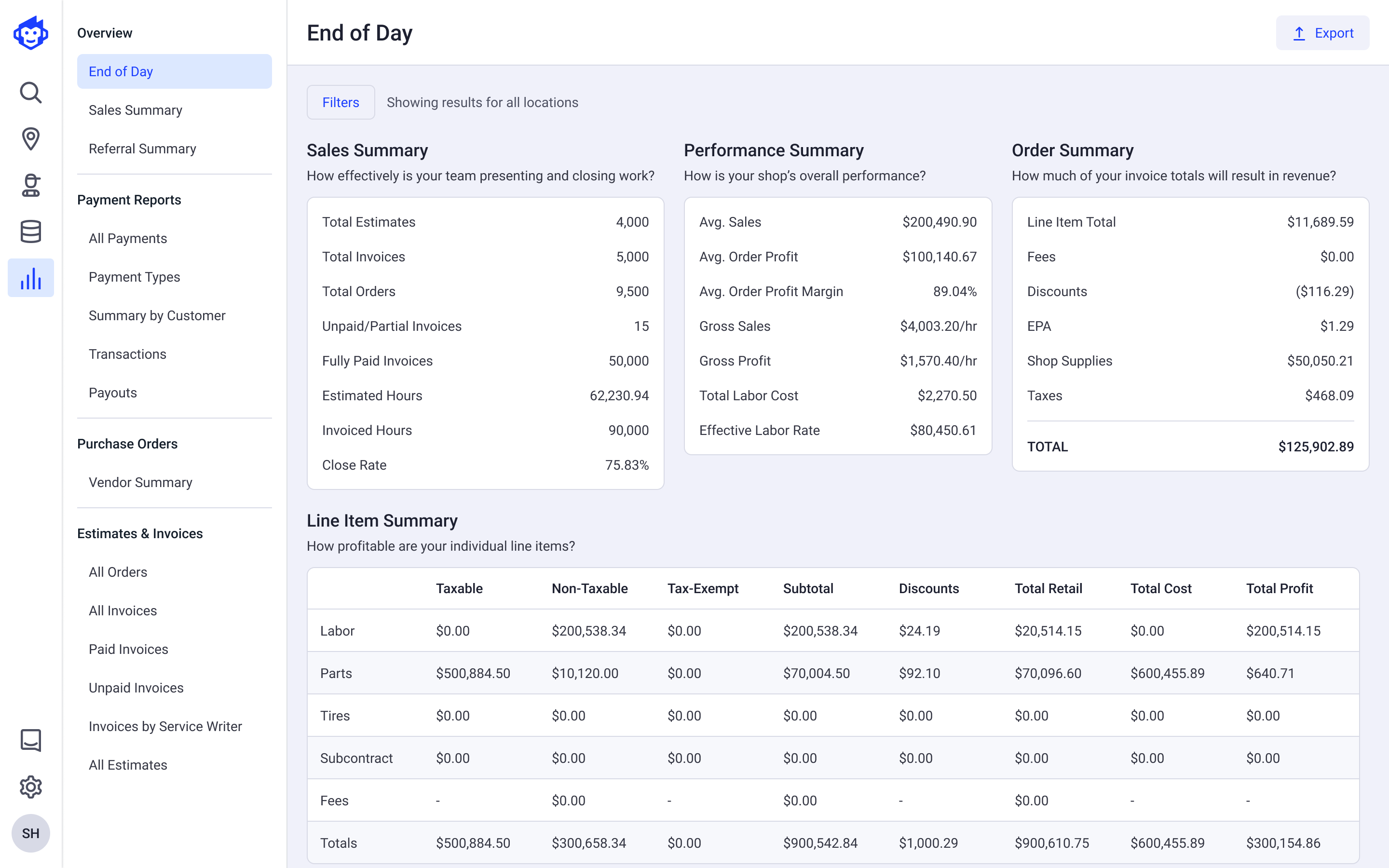Switch to the Sales Summary report
Image resolution: width=1389 pixels, height=868 pixels.
136,109
